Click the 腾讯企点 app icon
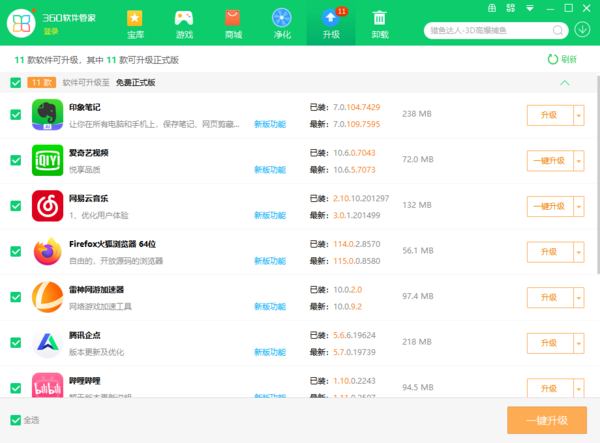 [x=48, y=343]
